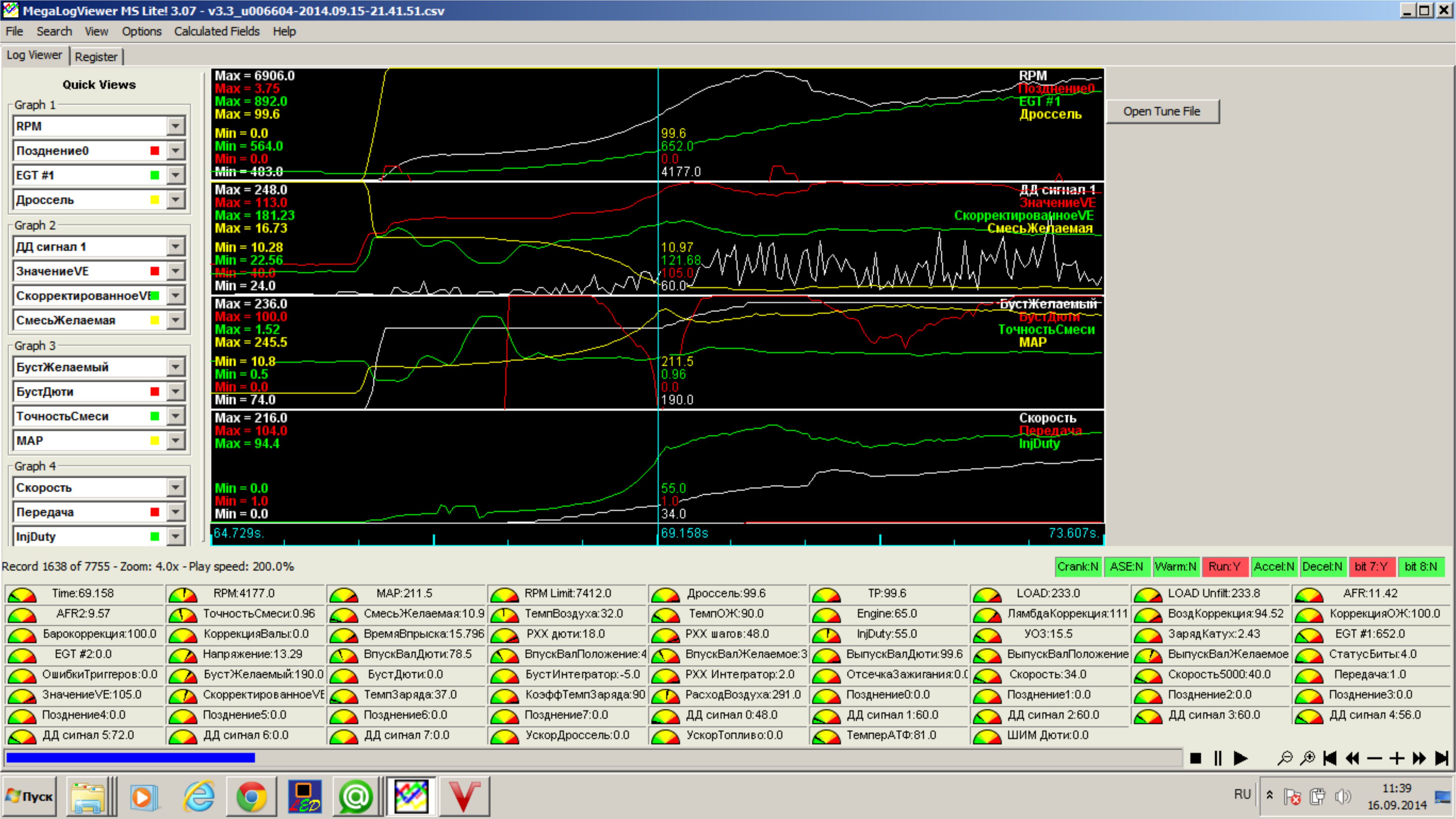The height and width of the screenshot is (819, 1456).
Task: Click the red swatch beside Поздение0
Action: click(x=155, y=150)
